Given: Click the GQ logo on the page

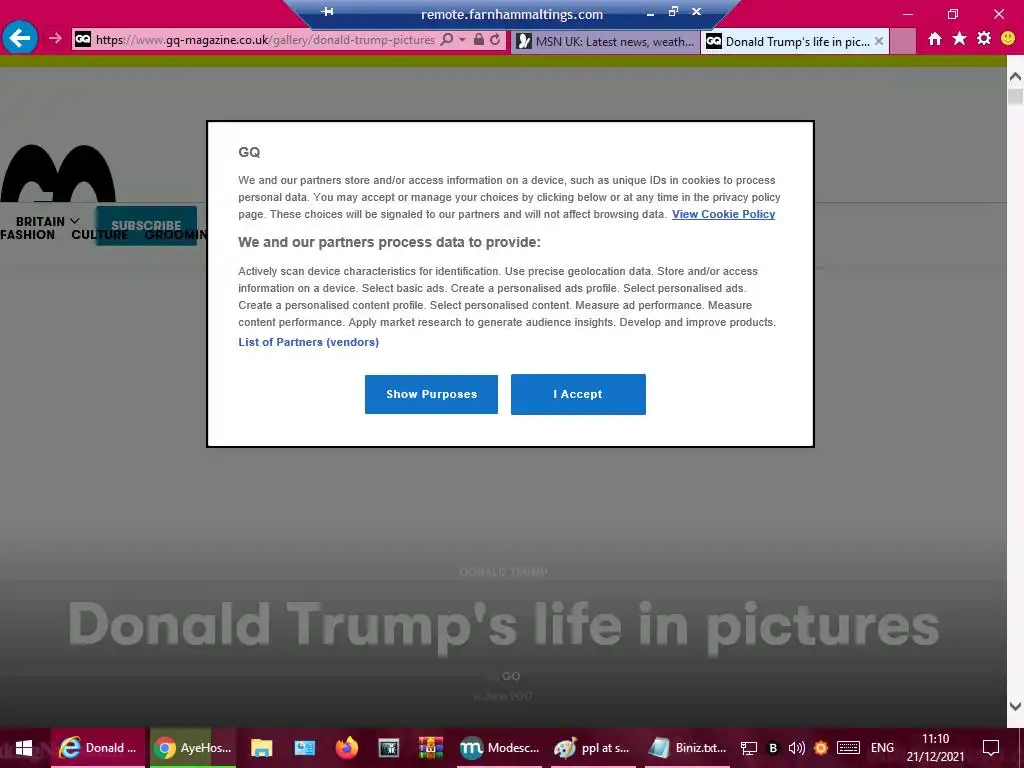Looking at the screenshot, I should (x=57, y=173).
